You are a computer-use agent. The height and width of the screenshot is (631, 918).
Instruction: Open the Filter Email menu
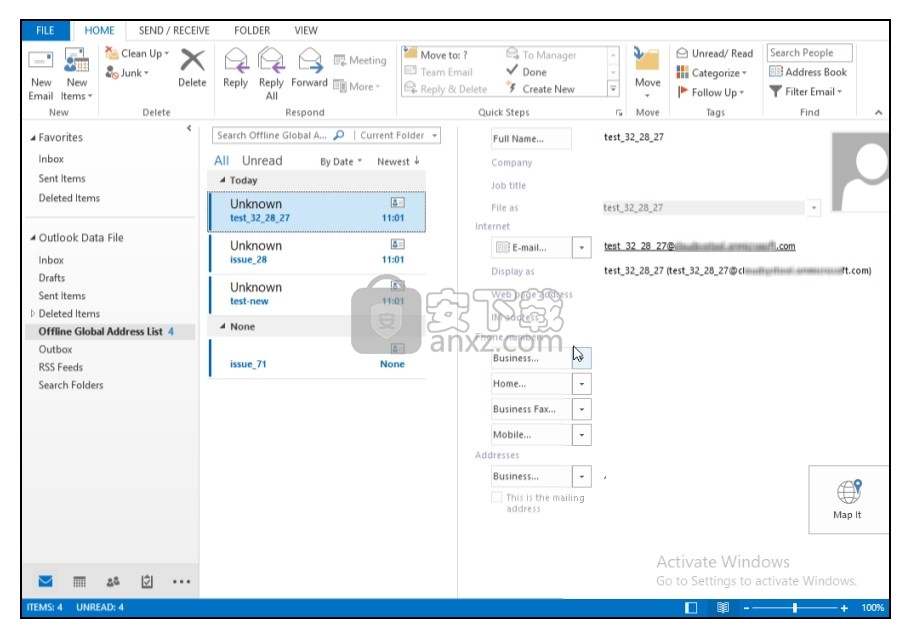coord(806,91)
